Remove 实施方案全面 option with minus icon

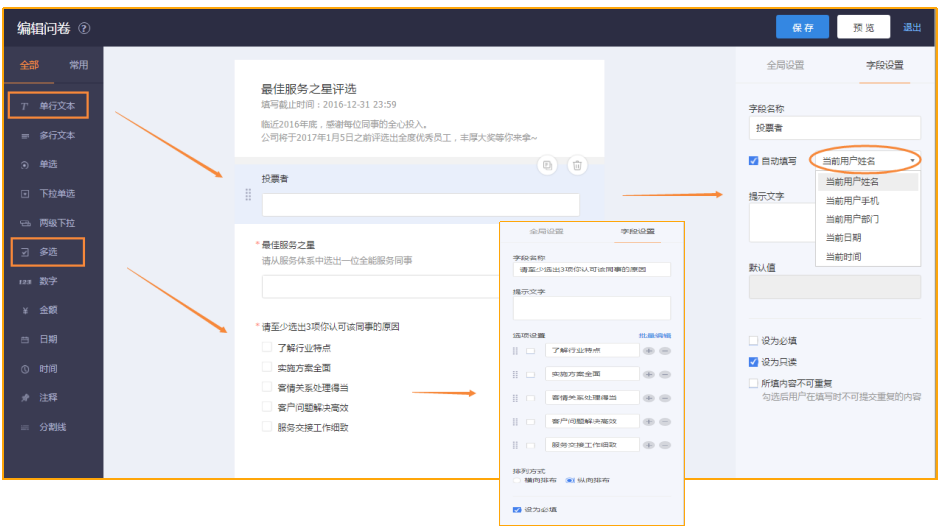tap(665, 374)
